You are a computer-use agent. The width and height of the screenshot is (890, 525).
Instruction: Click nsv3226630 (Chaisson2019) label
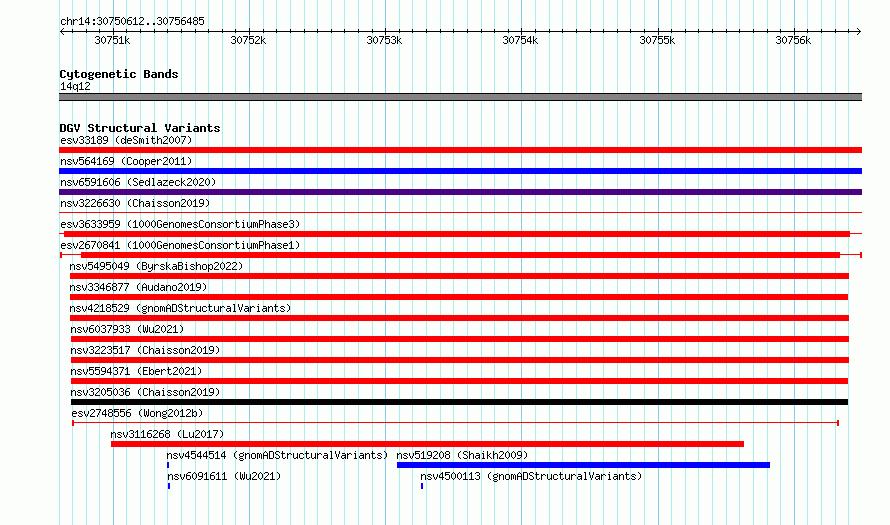point(135,203)
